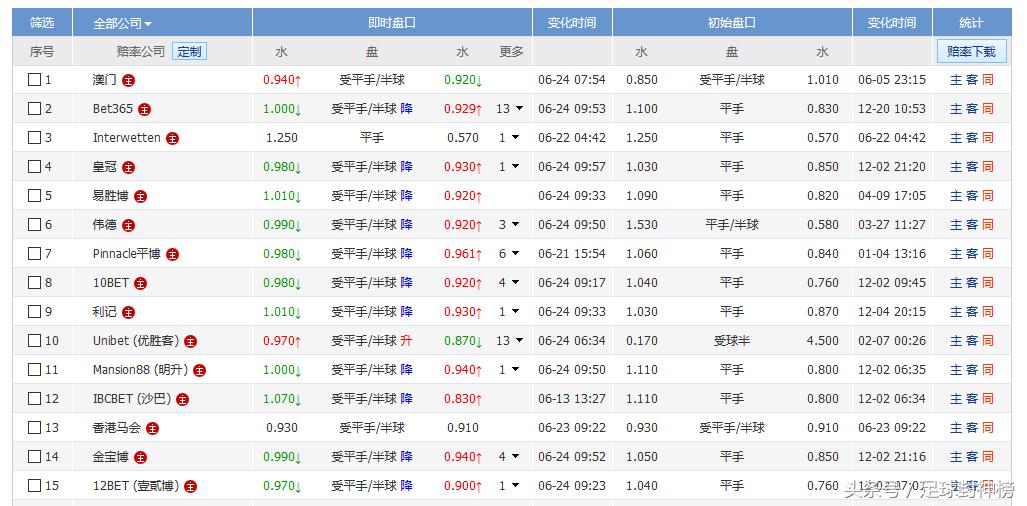1027x506 pixels.
Task: Click the red 主 icon next to 澳门
Action: point(129,81)
